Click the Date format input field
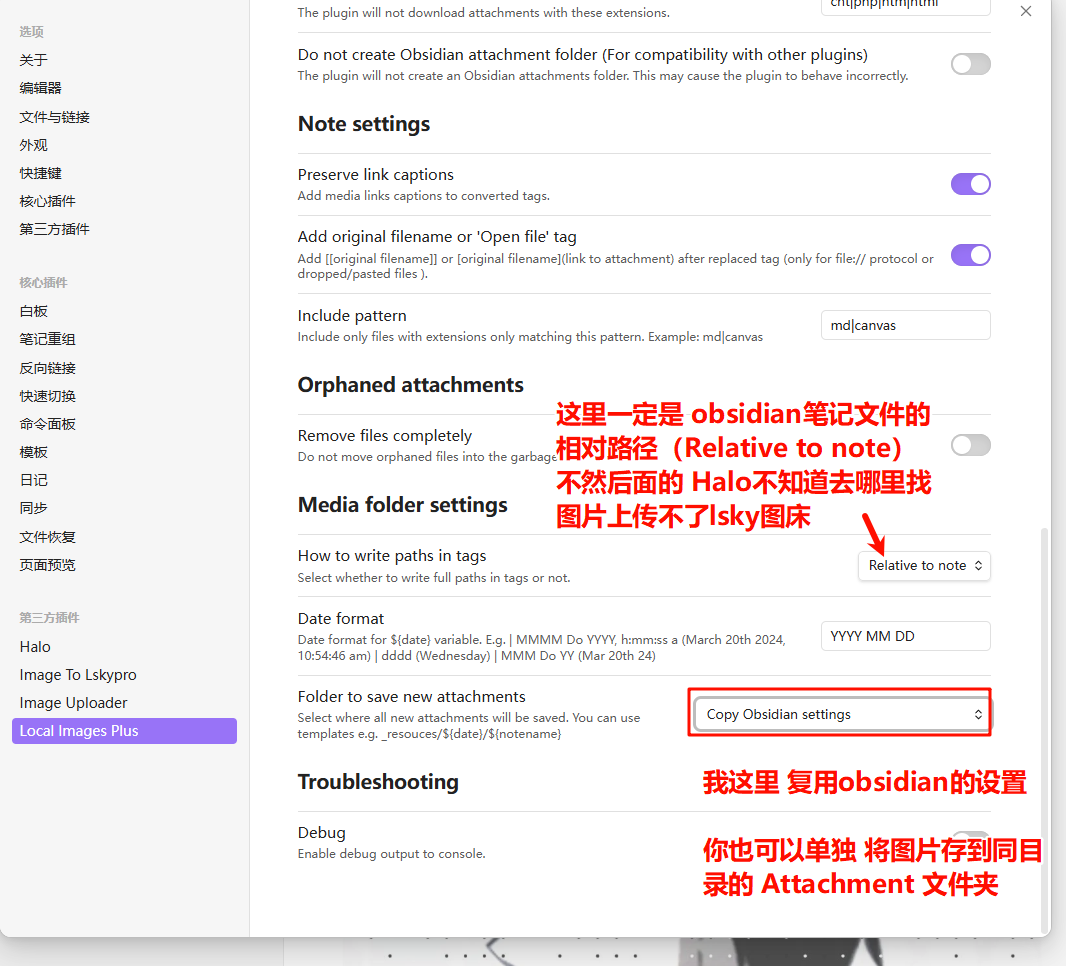Image resolution: width=1066 pixels, height=966 pixels. [905, 636]
